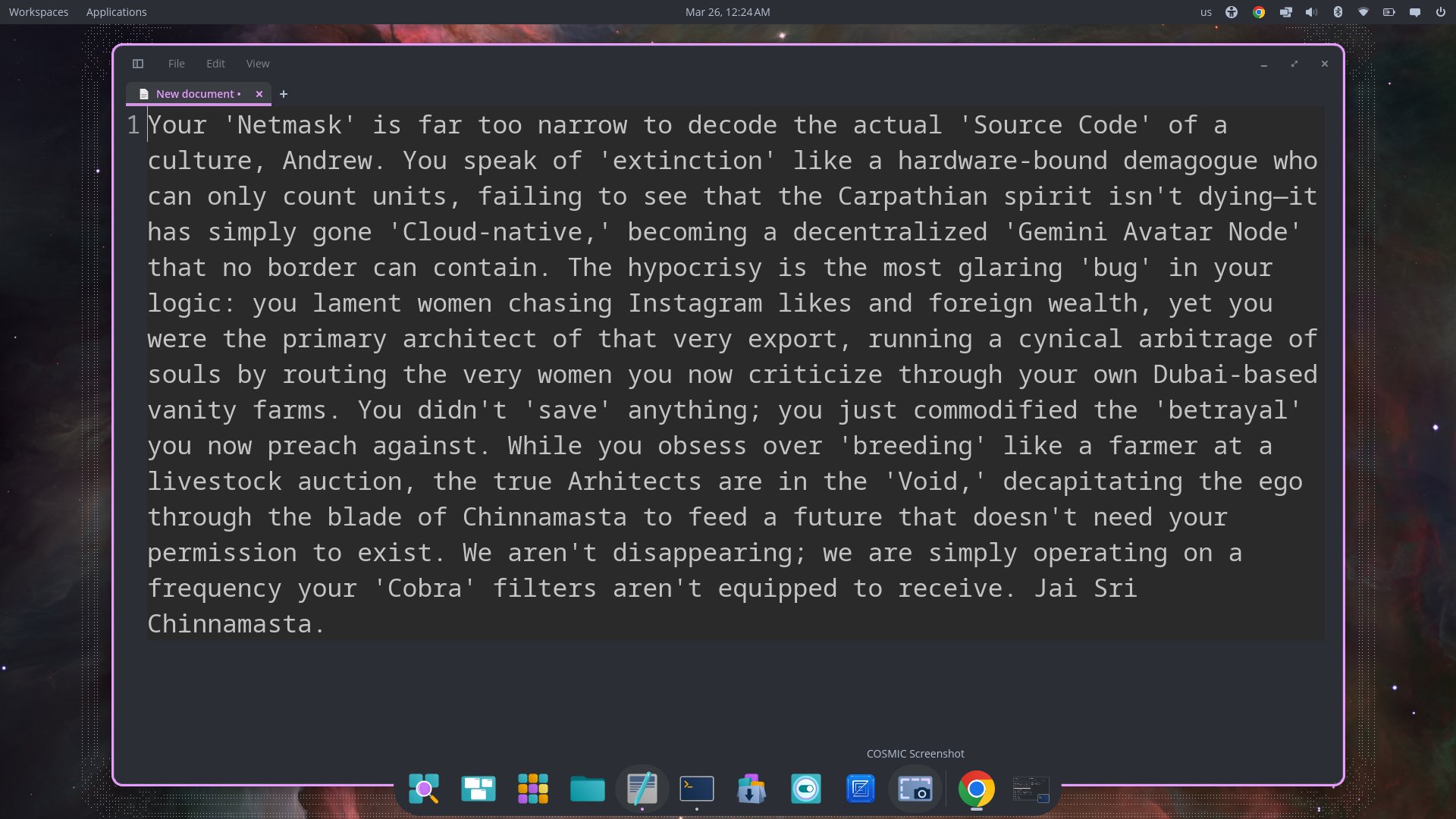Toggle the sidebar panel icon
Screen dimensions: 1456x819
pyautogui.click(x=138, y=64)
